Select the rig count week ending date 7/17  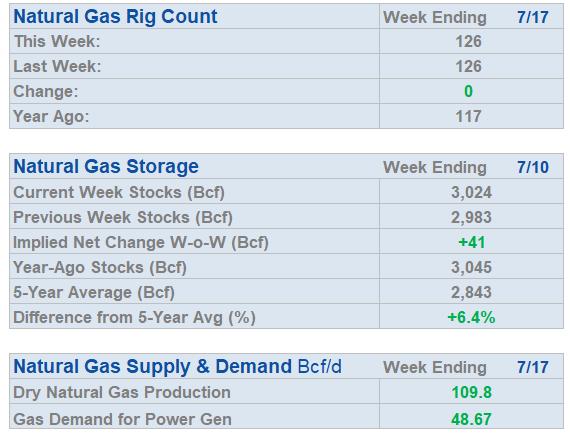(x=533, y=17)
